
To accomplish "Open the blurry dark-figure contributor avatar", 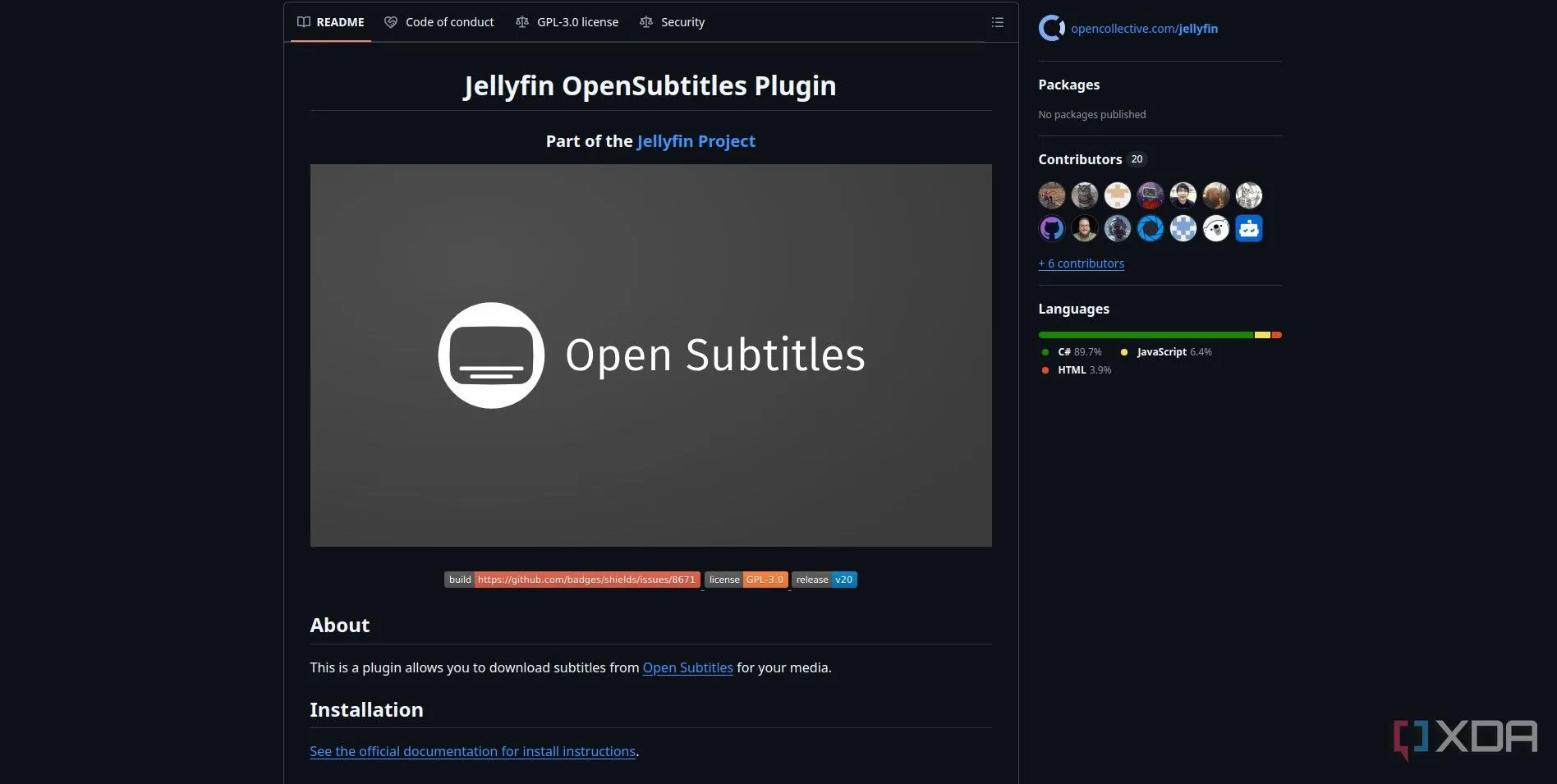I will 1117,228.
